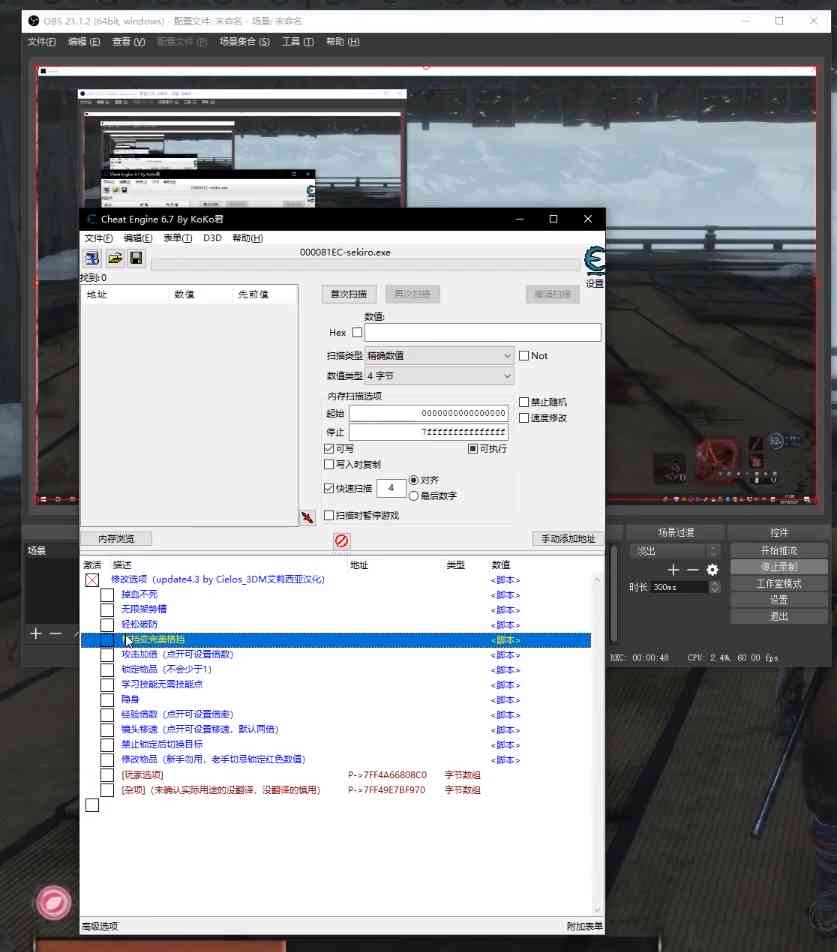Click the pink round floating icon
Screen dimensions: 837x952
coord(53,903)
